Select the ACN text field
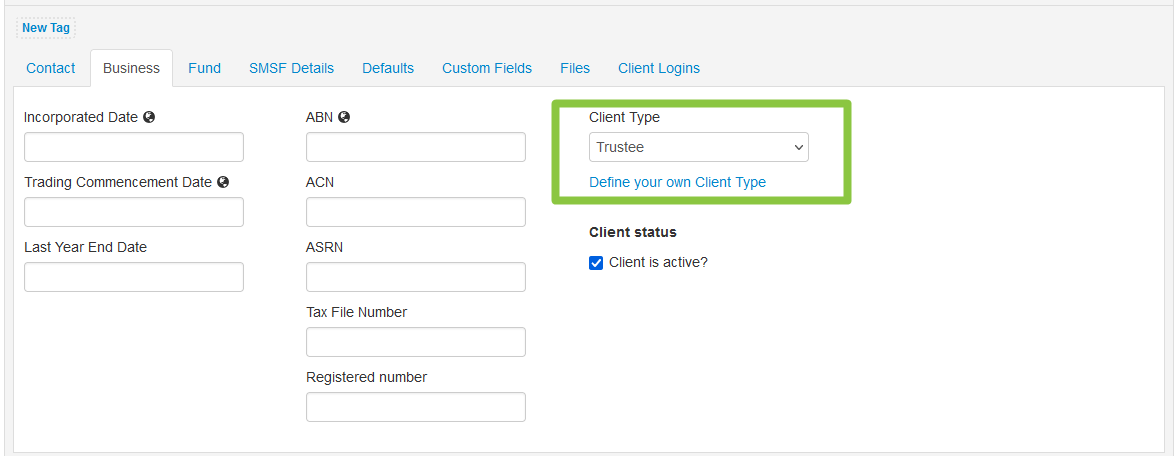The height and width of the screenshot is (456, 1174). coord(416,212)
